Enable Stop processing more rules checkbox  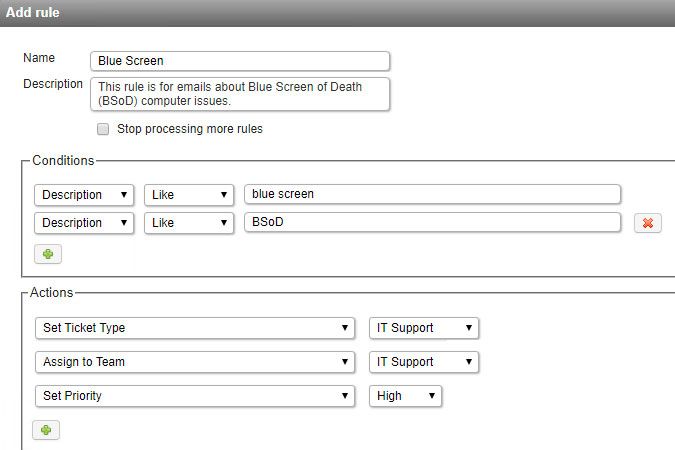103,129
